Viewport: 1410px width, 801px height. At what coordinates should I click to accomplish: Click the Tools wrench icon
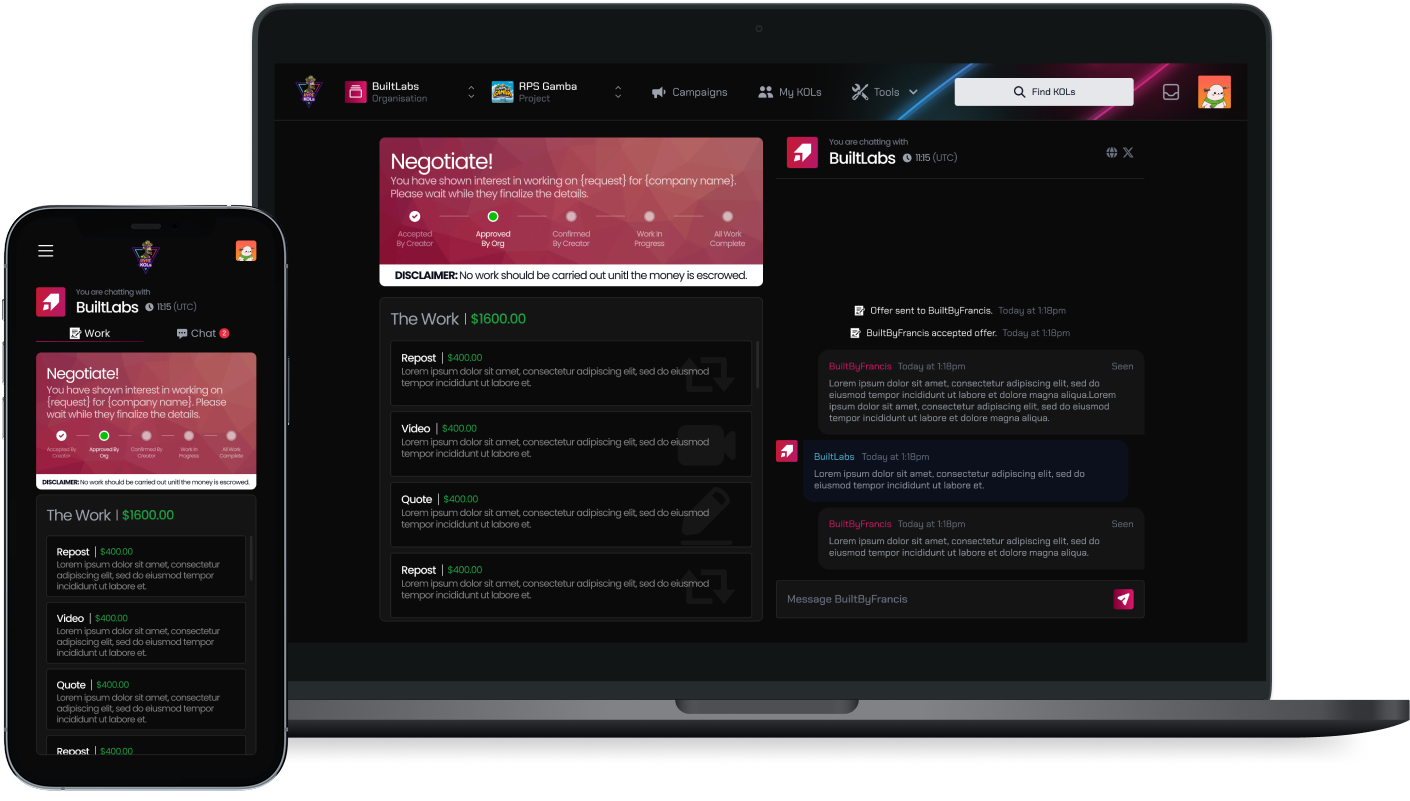[x=860, y=92]
